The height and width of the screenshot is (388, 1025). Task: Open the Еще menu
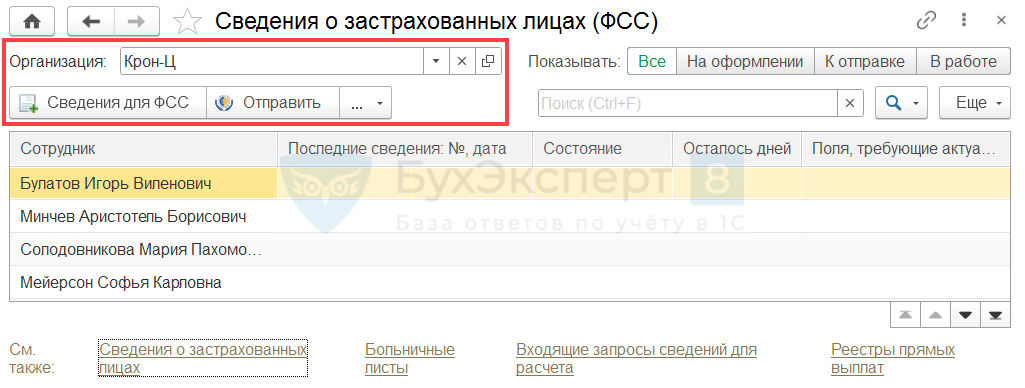[975, 103]
